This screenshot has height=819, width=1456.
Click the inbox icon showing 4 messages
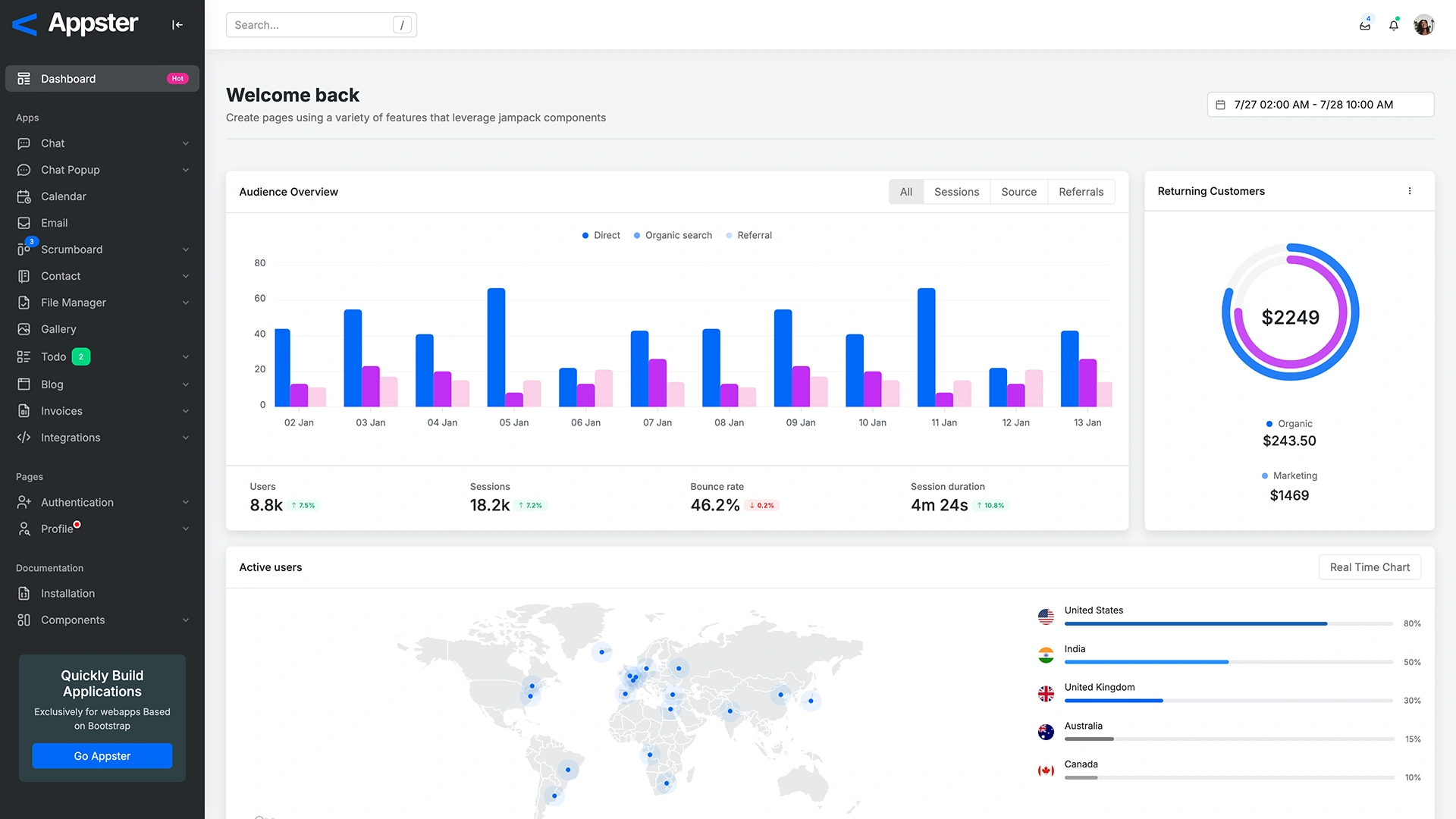[x=1364, y=25]
